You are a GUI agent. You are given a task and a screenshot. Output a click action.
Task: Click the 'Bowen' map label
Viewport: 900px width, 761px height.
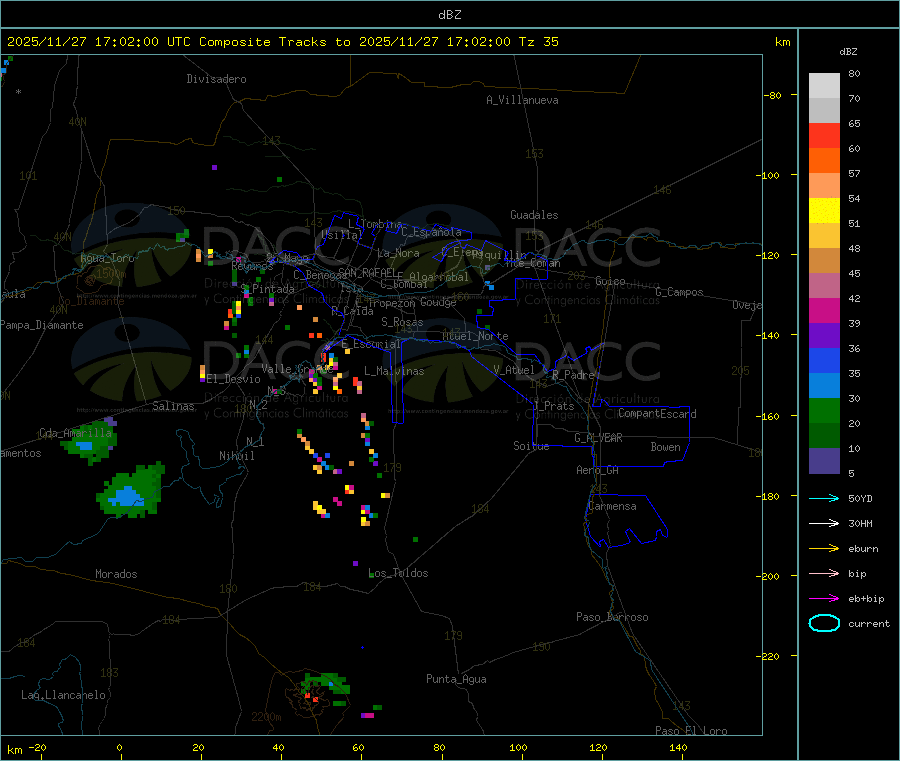pos(666,447)
